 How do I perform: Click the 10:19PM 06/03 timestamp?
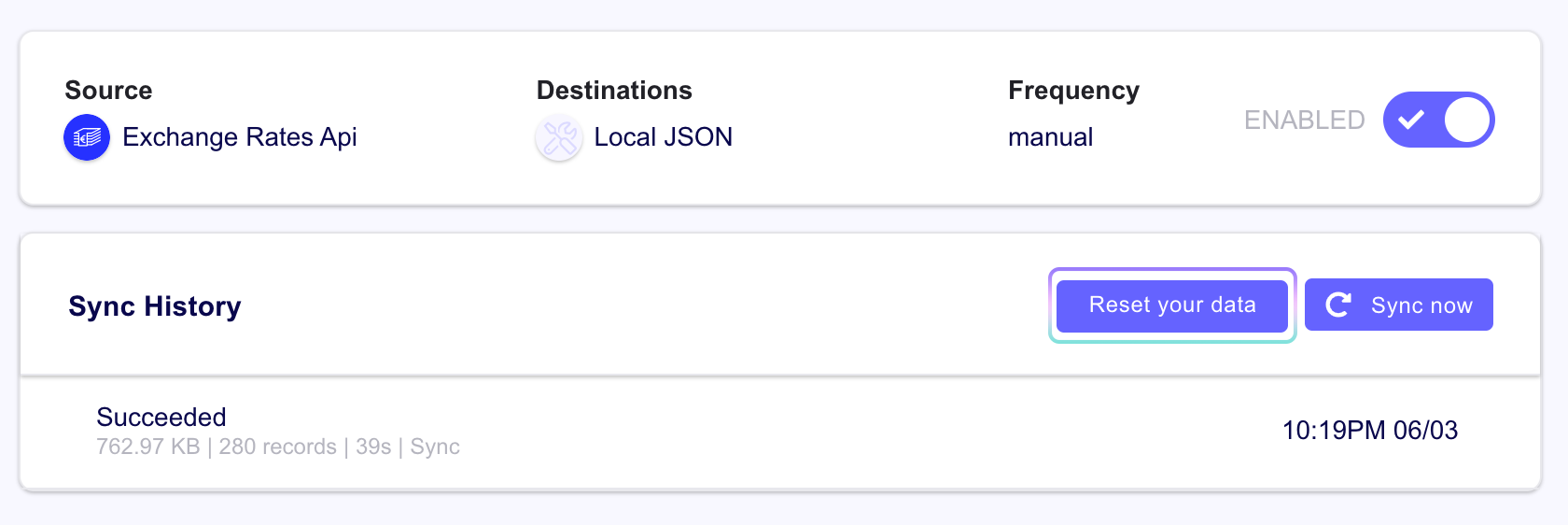[1369, 431]
